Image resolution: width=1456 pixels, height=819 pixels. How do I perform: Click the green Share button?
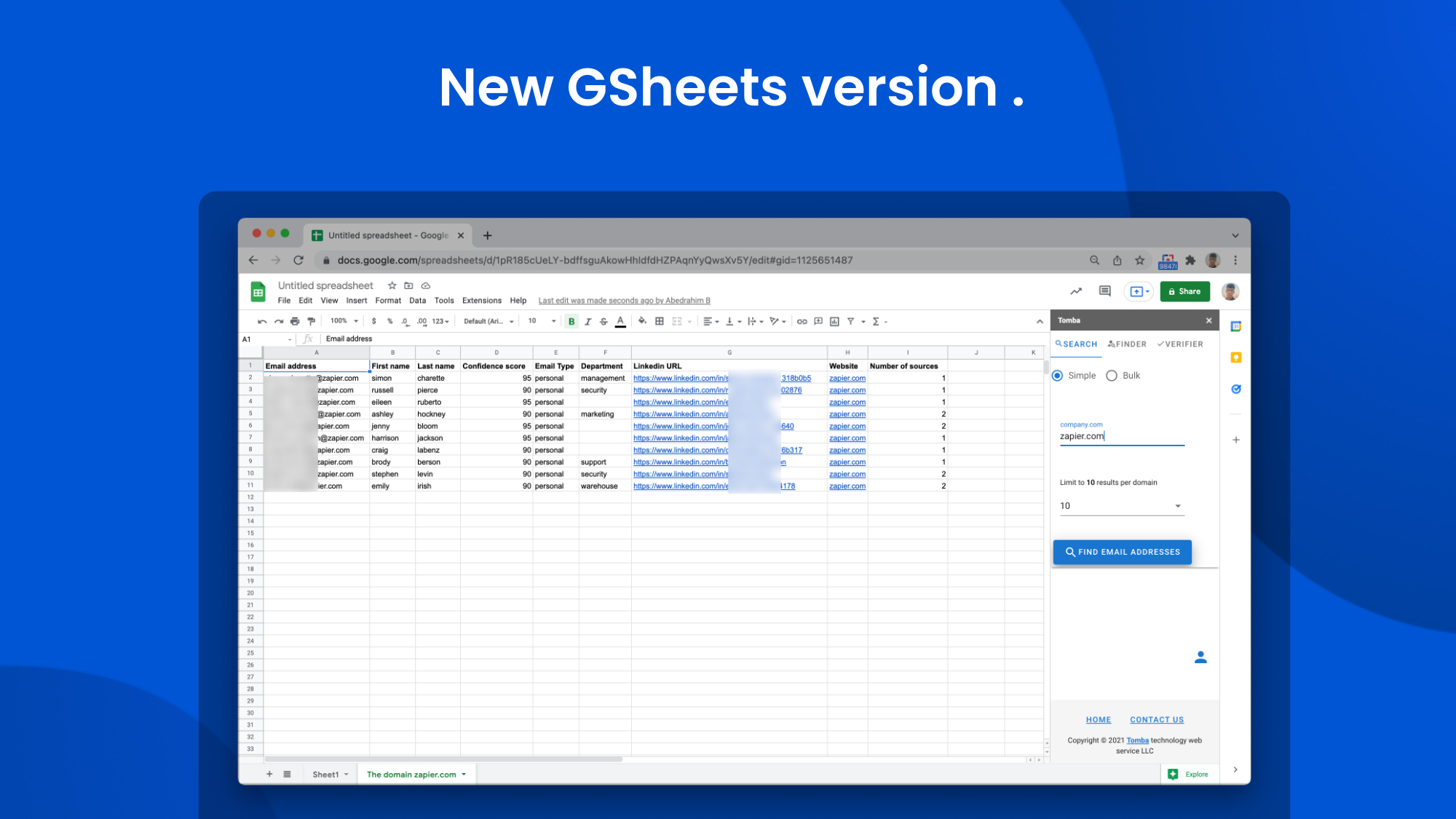tap(1185, 291)
